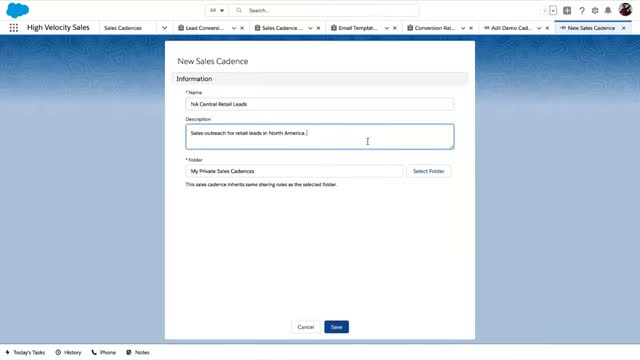Click the Select Folder button
The width and height of the screenshot is (640, 360).
click(429, 171)
